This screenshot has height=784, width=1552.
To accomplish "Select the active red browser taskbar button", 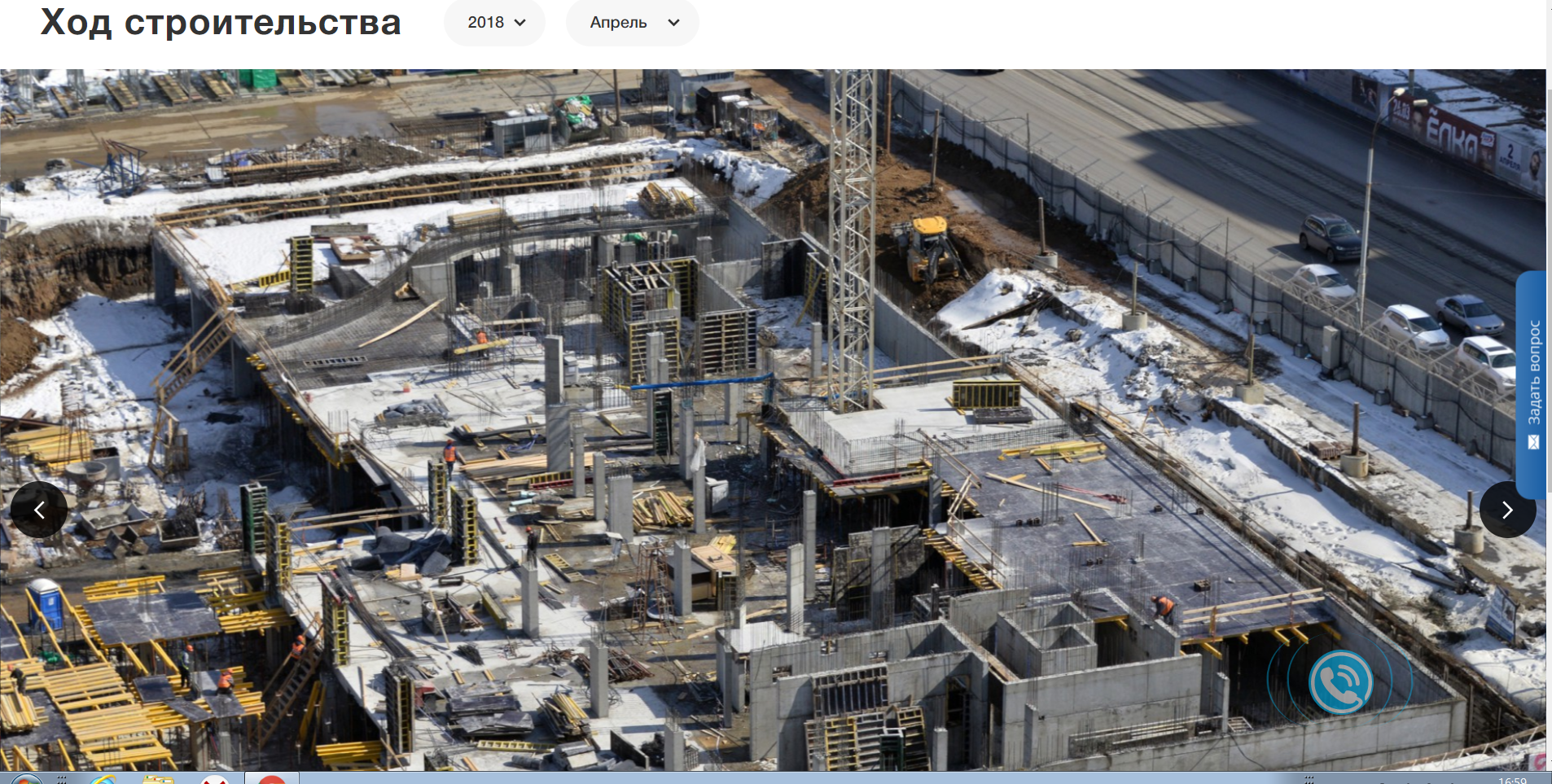I will 272,779.
